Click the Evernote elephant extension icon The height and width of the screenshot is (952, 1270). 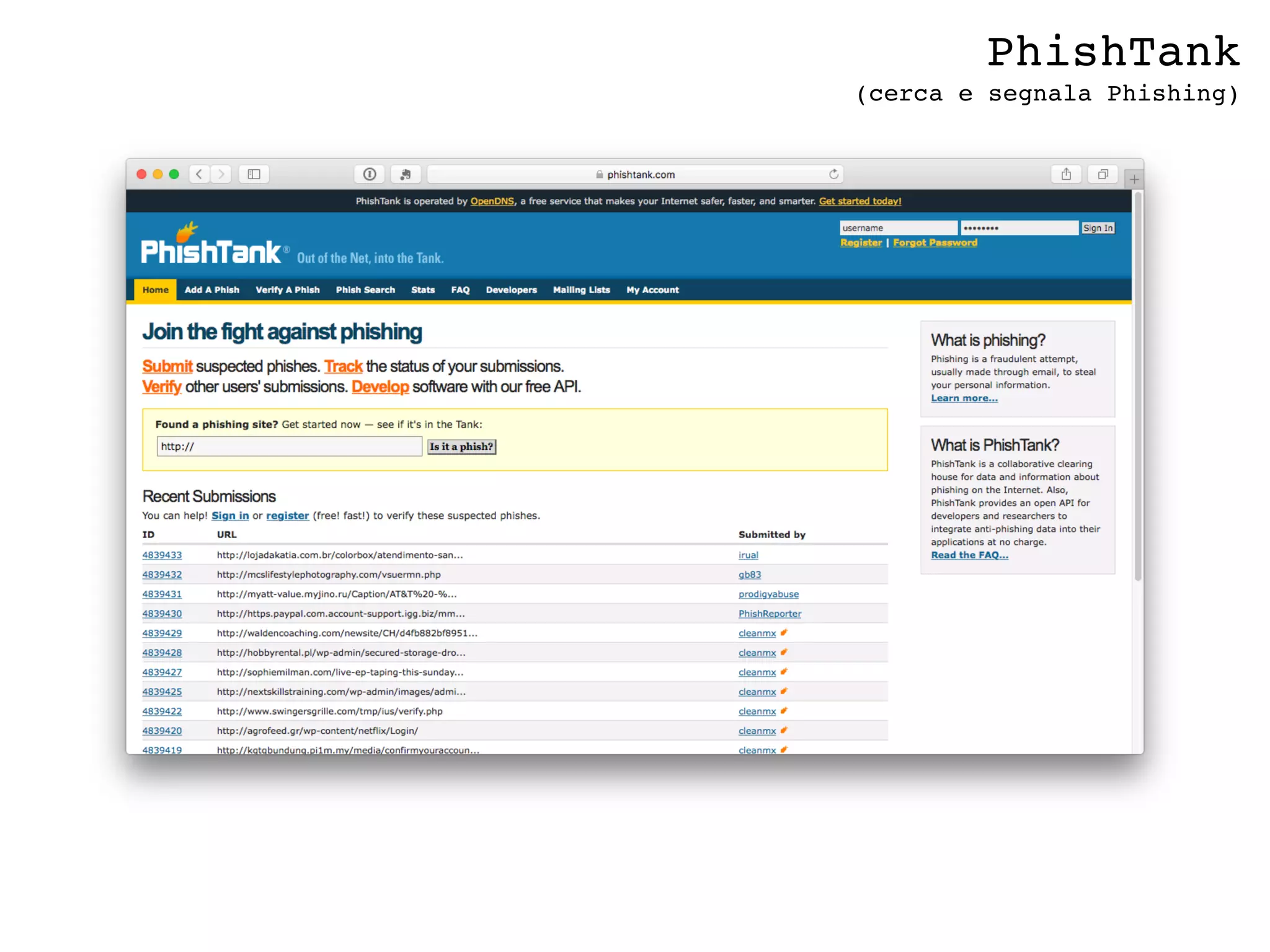coord(406,174)
